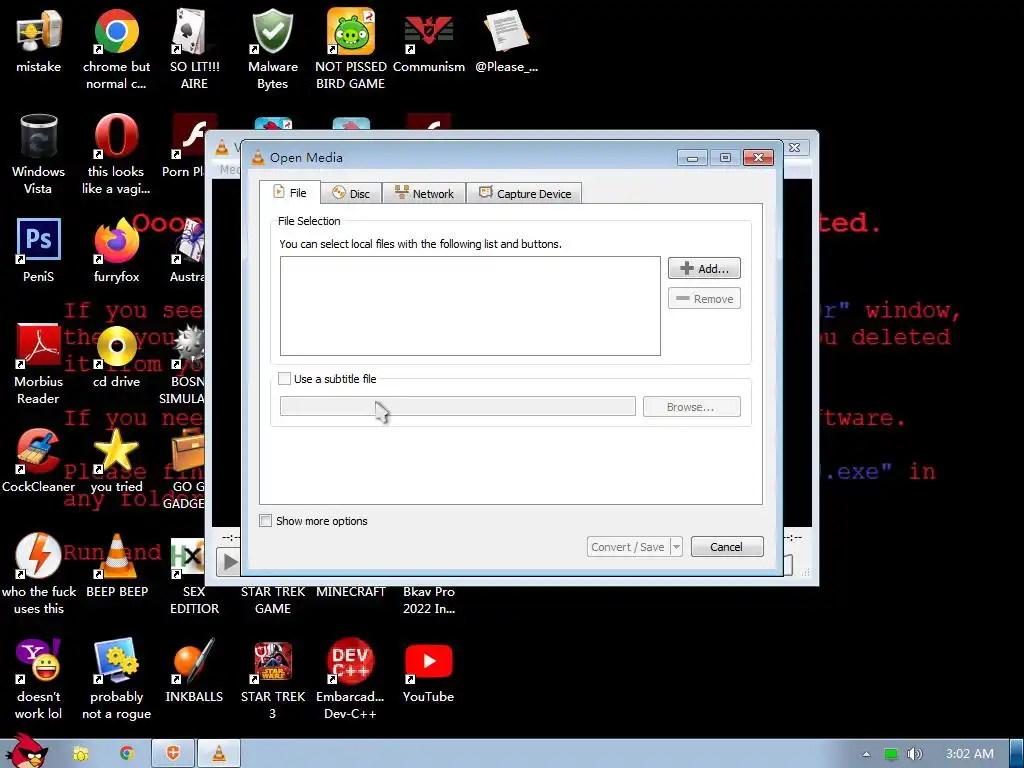
Task: Tick 'Show more options' checkbox
Action: 266,520
